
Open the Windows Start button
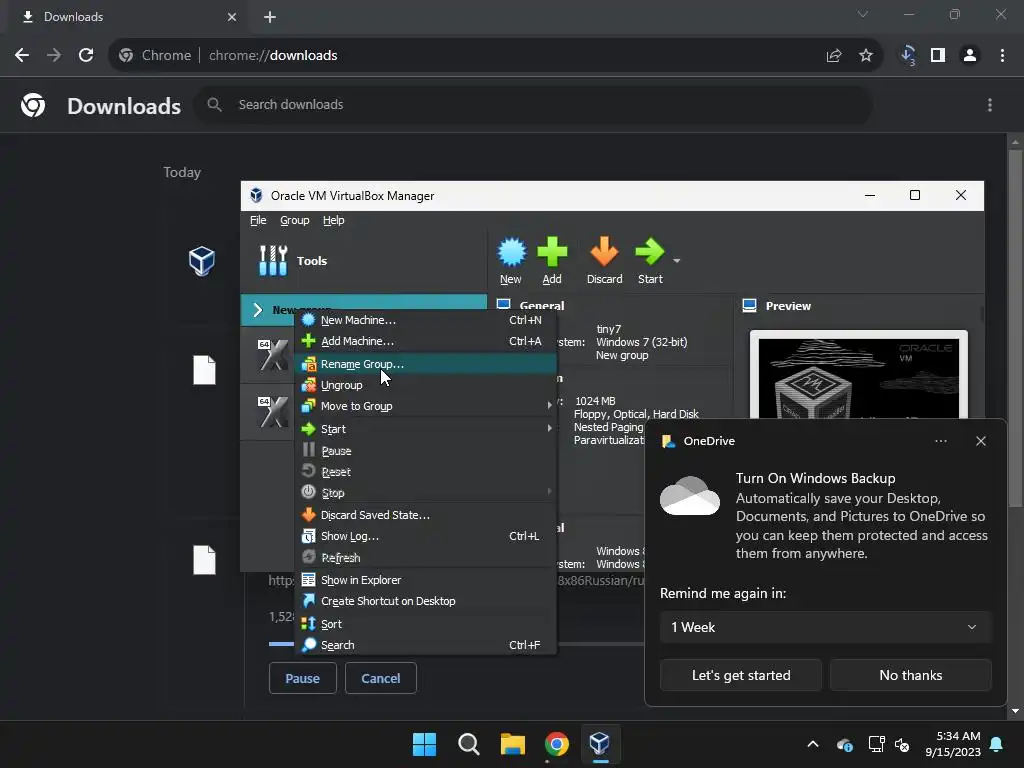(x=424, y=744)
